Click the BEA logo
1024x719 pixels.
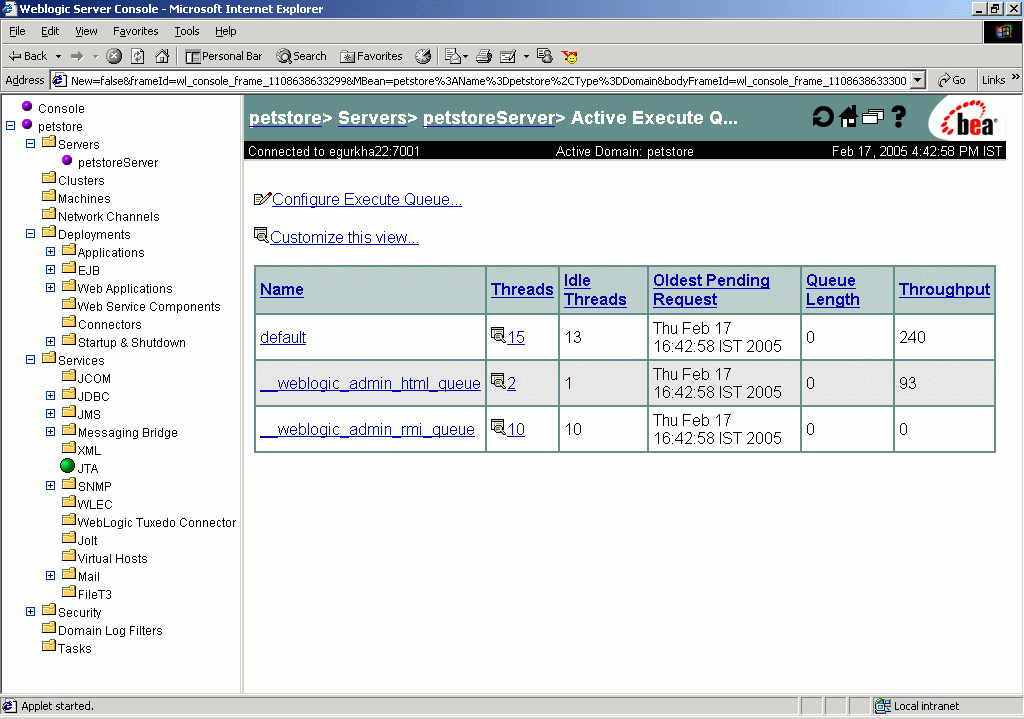[968, 120]
